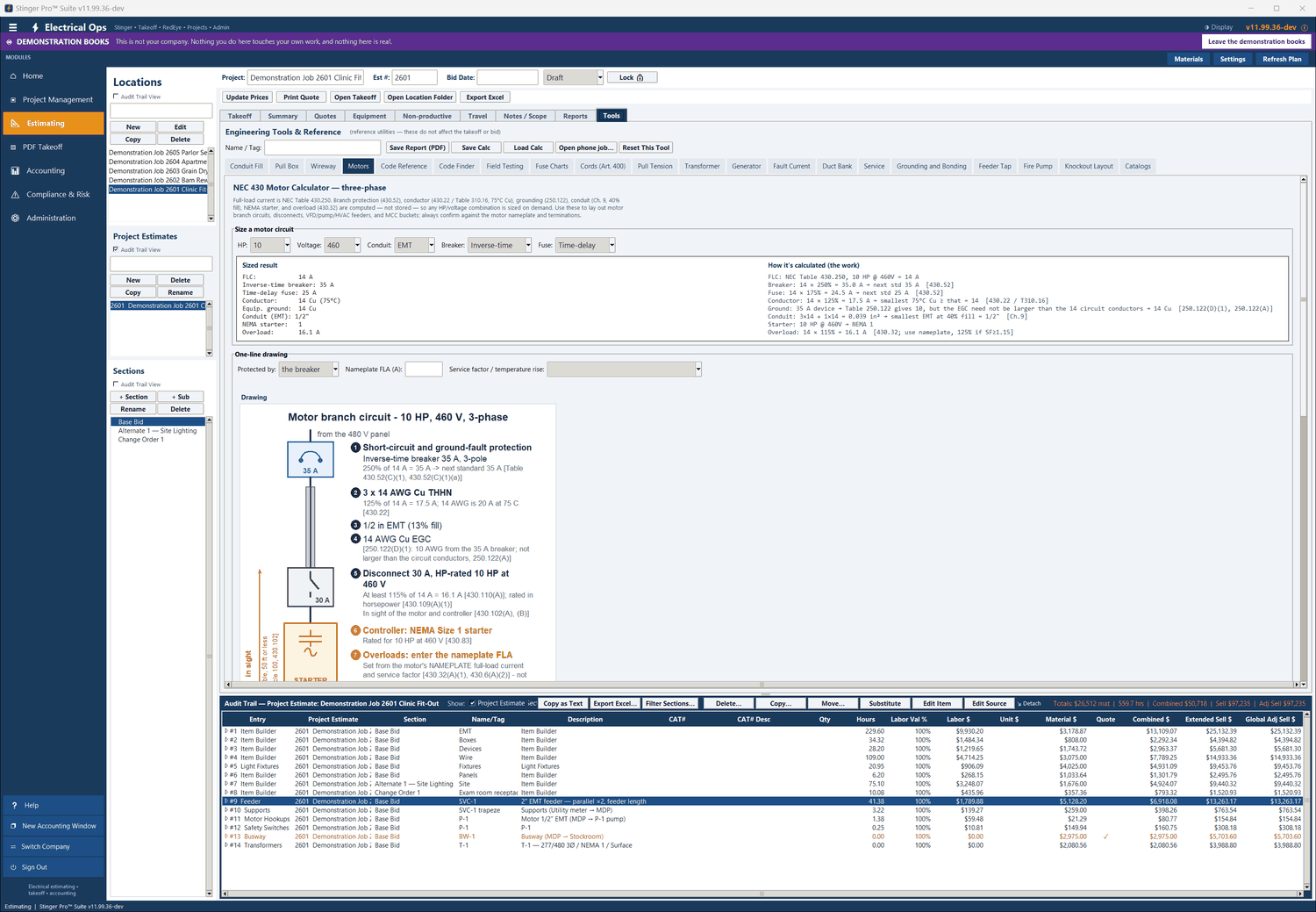Toggle Audit Trail View under Sections

(x=116, y=384)
